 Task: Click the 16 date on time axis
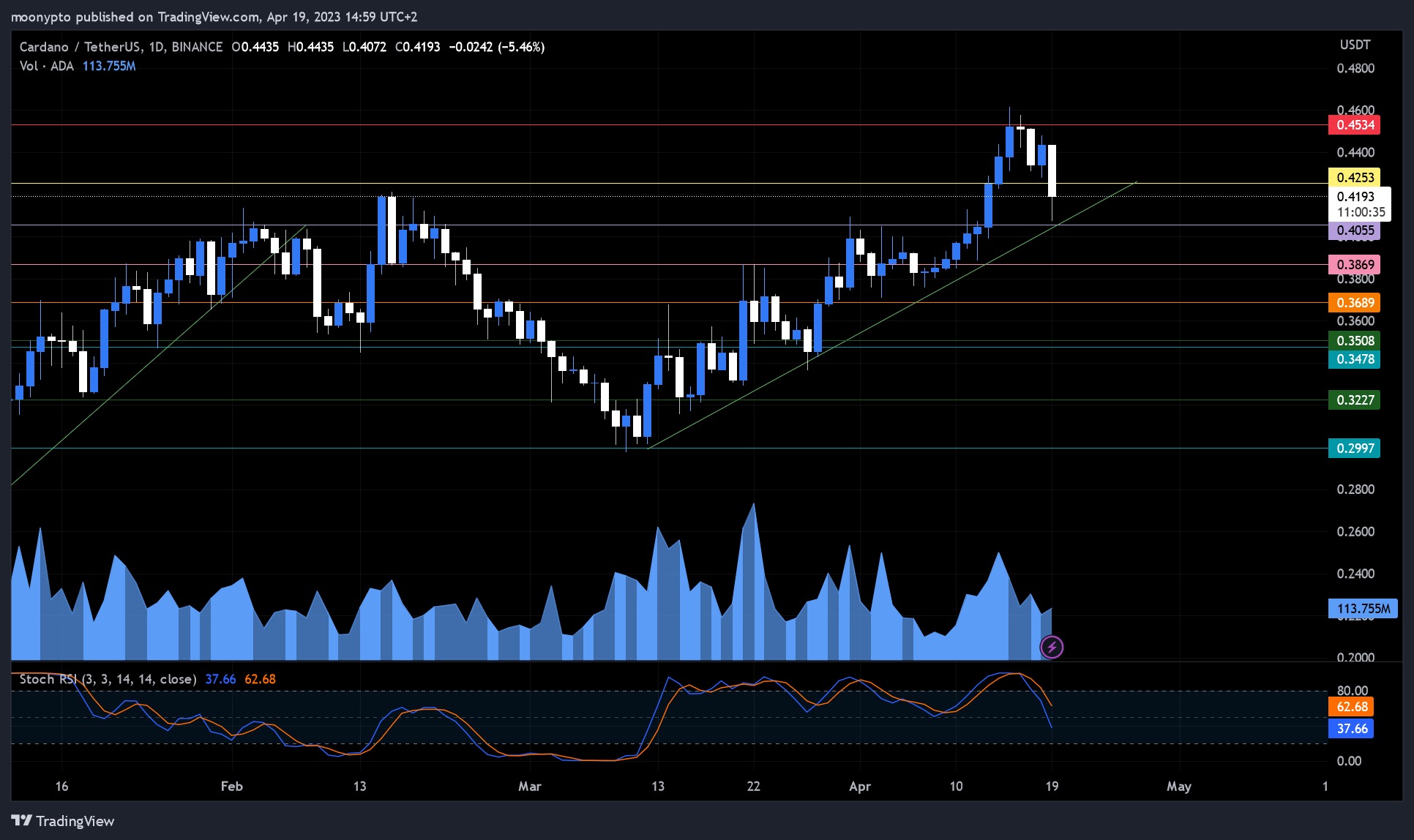pyautogui.click(x=61, y=787)
